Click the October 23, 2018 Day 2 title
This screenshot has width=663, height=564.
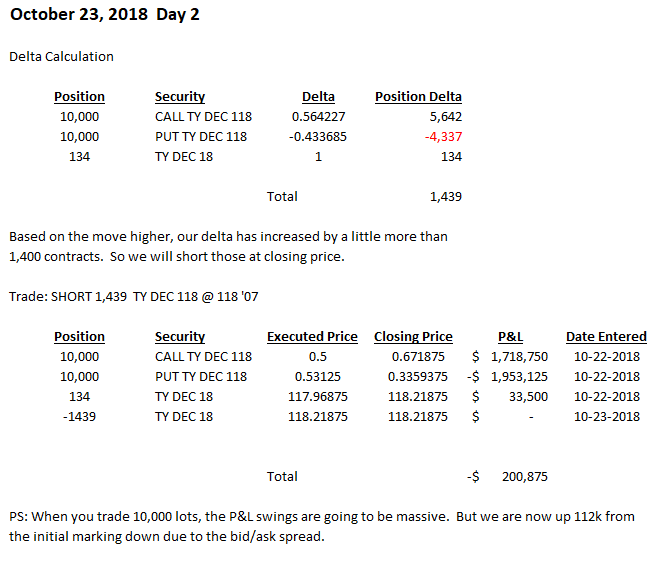pyautogui.click(x=105, y=16)
